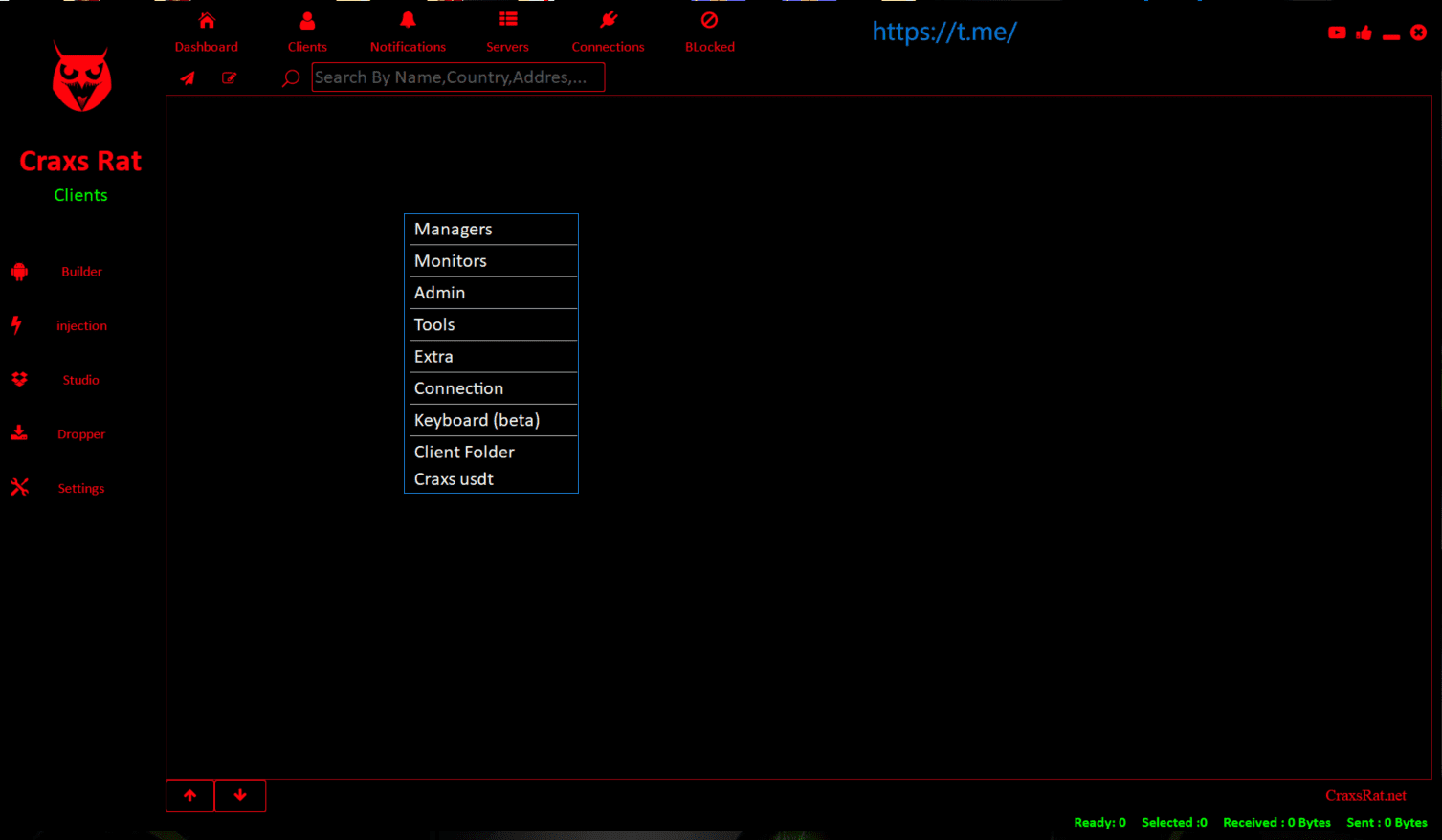Open the Settings sidebar label
The height and width of the screenshot is (840, 1442).
[x=81, y=489]
